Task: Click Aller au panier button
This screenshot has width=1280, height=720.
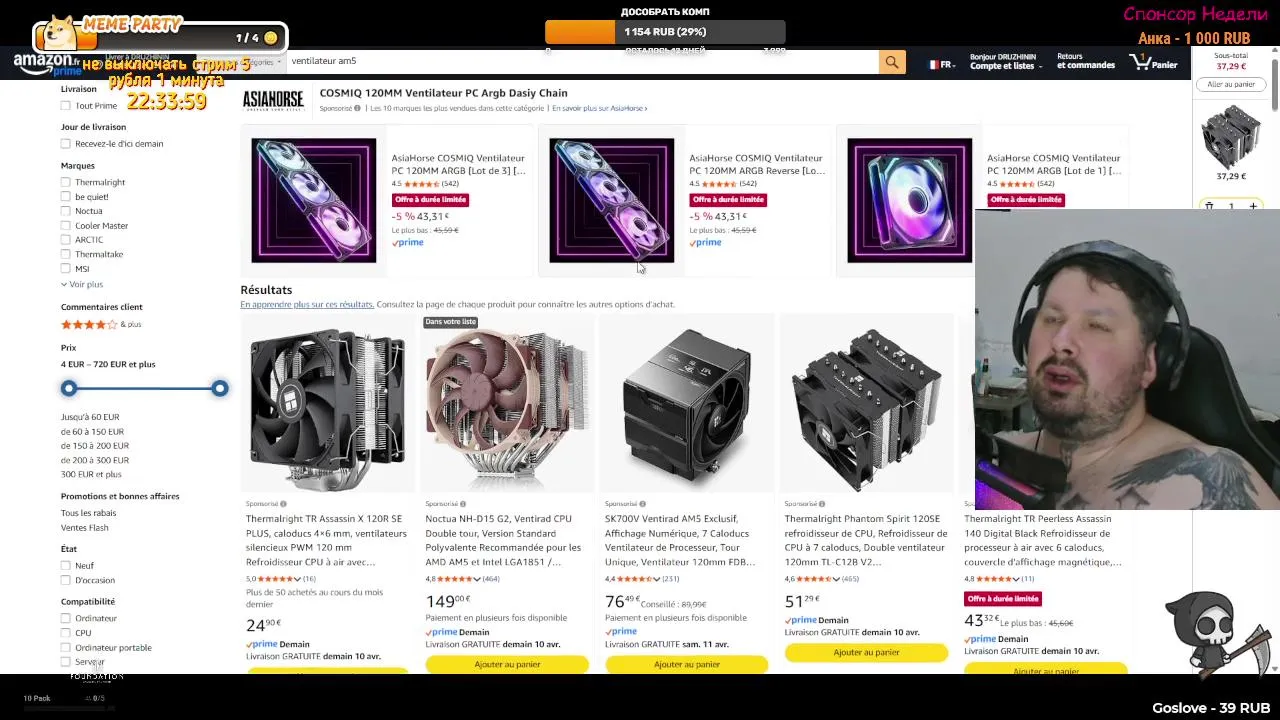Action: click(x=1231, y=85)
